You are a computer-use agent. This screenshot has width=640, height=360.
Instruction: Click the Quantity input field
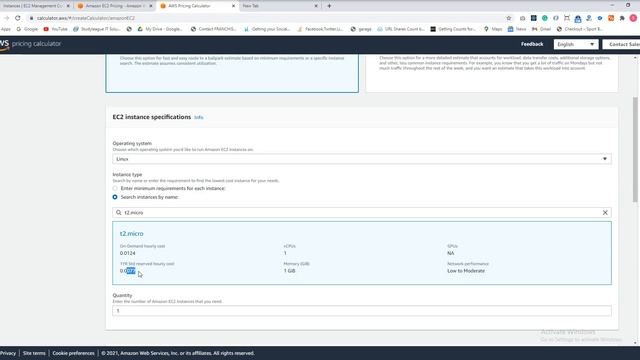coord(362,311)
